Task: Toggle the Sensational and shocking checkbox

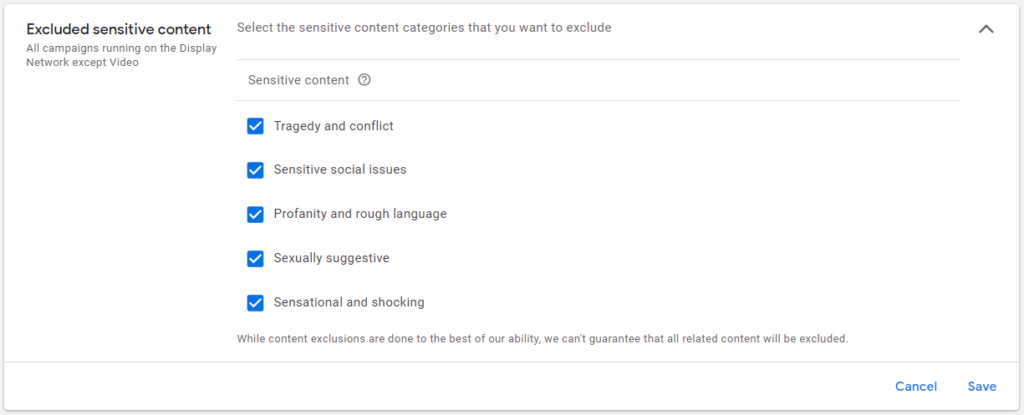Action: [x=255, y=303]
